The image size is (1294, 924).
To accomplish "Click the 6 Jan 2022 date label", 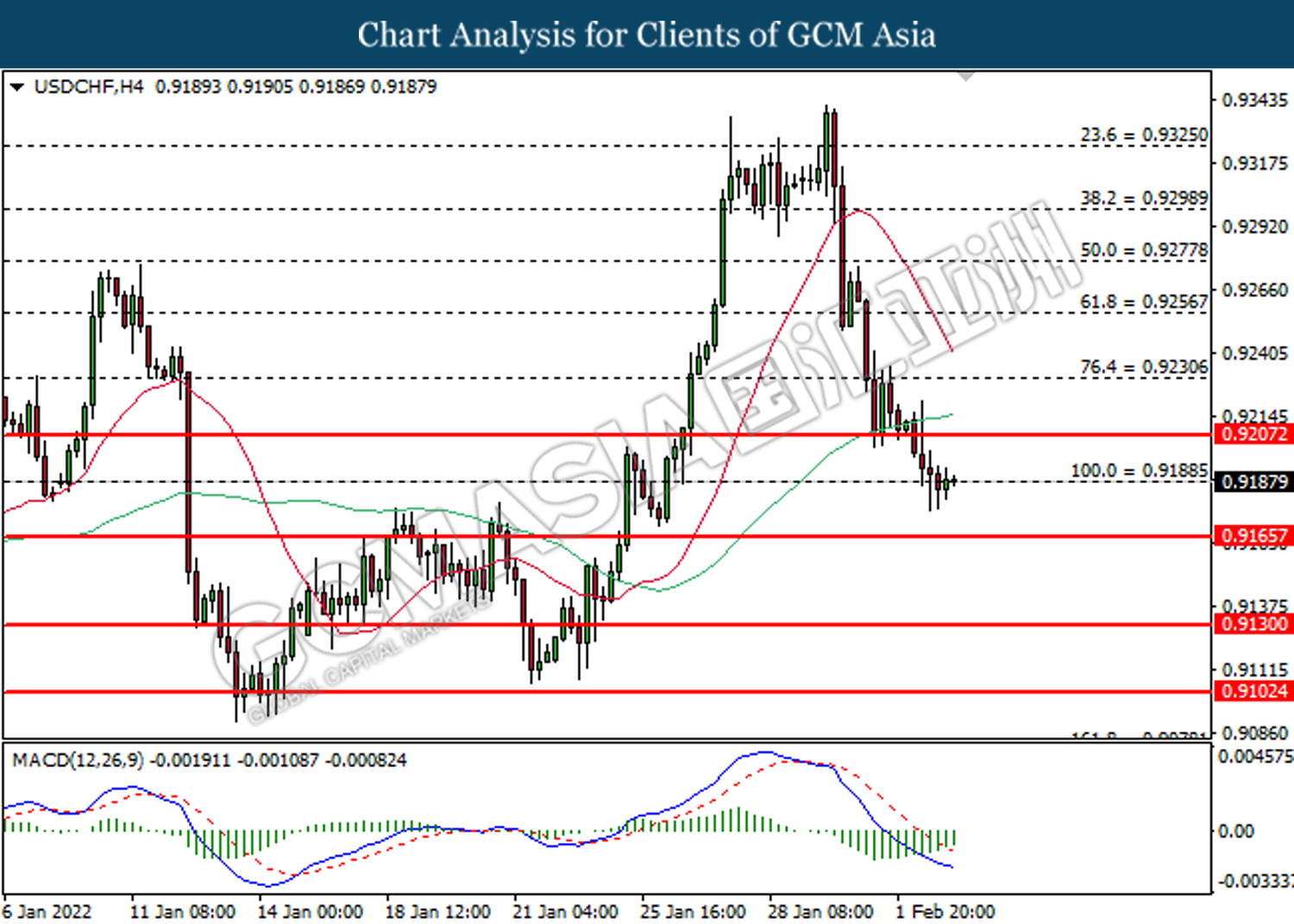I will [x=47, y=912].
